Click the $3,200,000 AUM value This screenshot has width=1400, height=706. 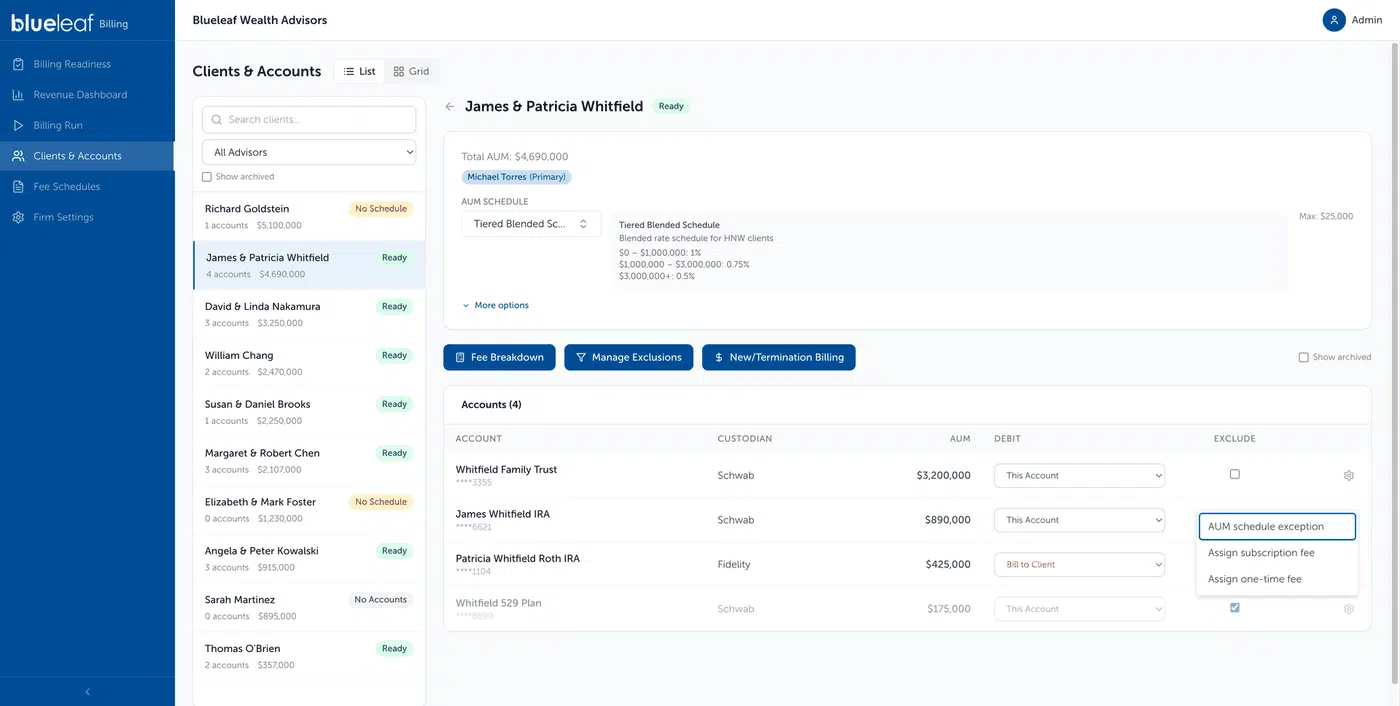point(943,476)
